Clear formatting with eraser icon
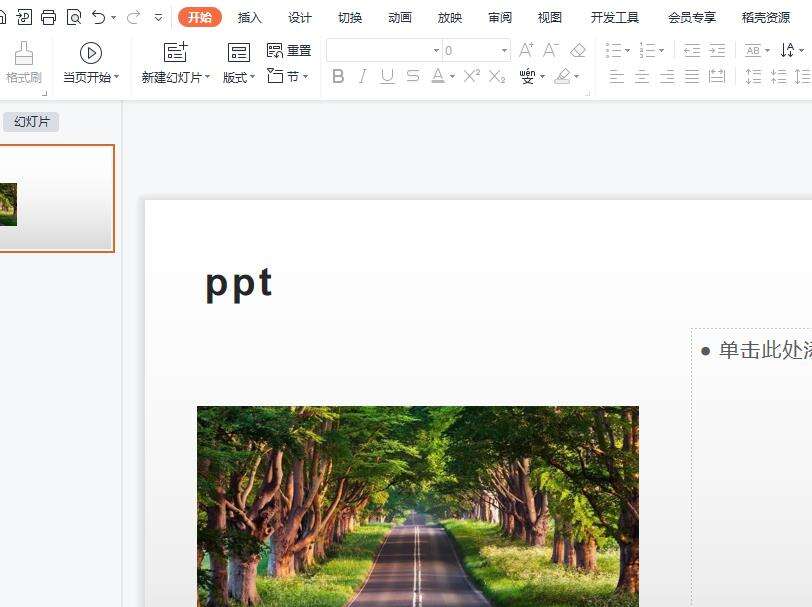The height and width of the screenshot is (607, 812). pos(577,50)
